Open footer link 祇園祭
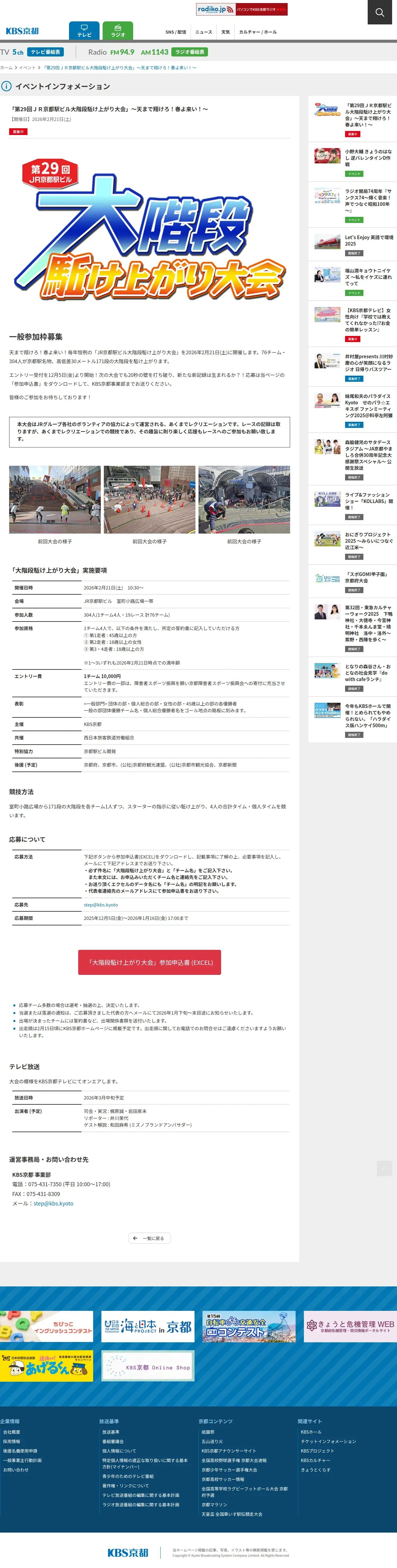The width and height of the screenshot is (397, 1568). click(x=208, y=1432)
